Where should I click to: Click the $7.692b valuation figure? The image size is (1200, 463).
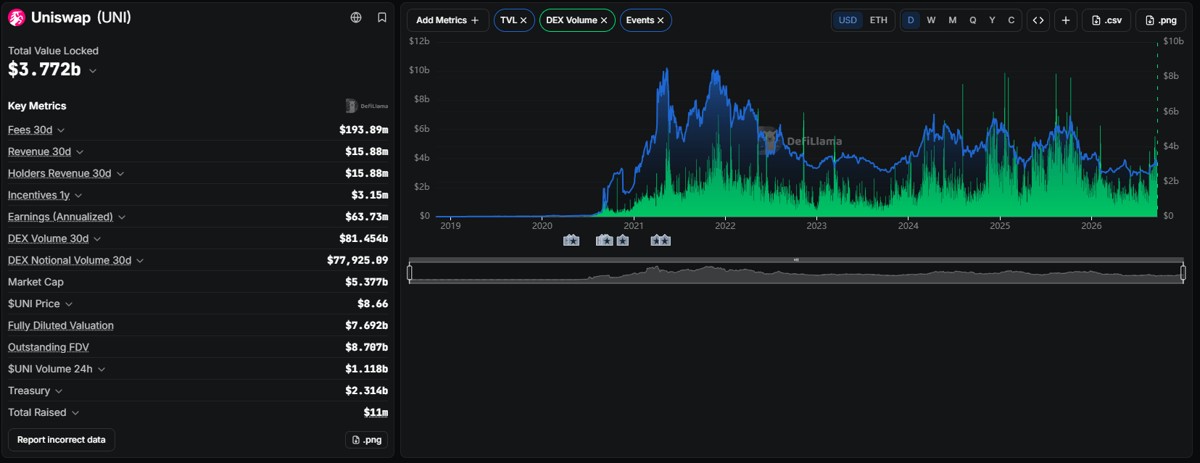click(366, 325)
